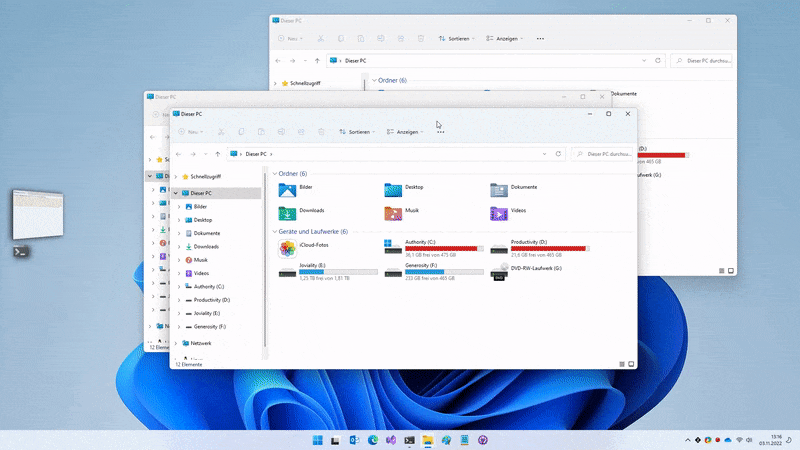
Task: Click the forward arrow in front window
Action: tap(193, 154)
